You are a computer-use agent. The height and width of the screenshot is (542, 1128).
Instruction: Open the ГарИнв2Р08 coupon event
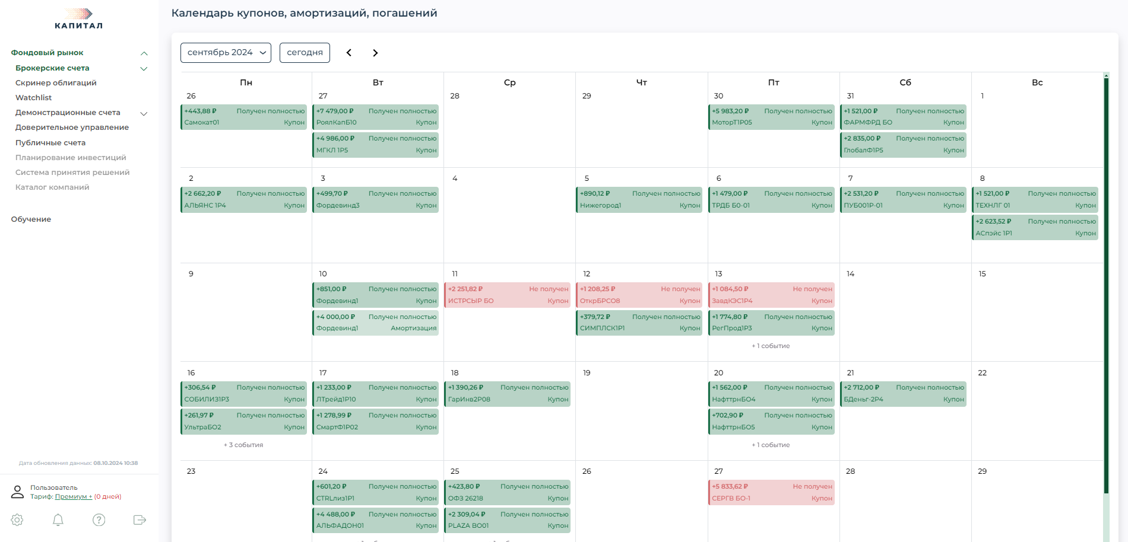coord(507,394)
